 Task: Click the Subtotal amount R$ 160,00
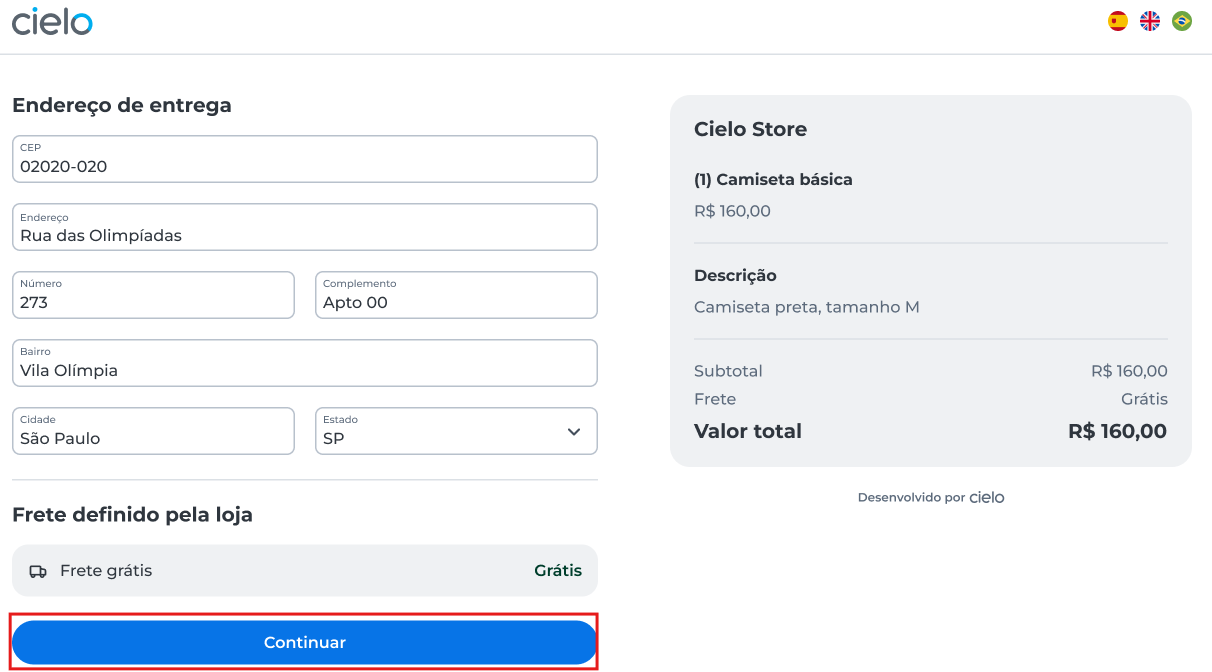[1129, 371]
